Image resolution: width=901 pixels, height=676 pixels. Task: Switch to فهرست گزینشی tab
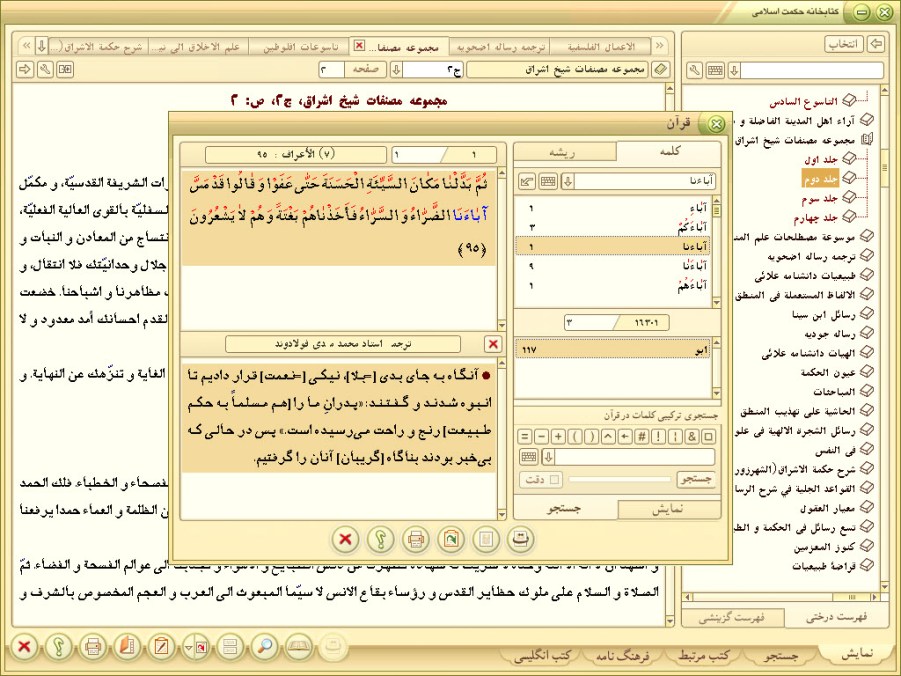[732, 619]
